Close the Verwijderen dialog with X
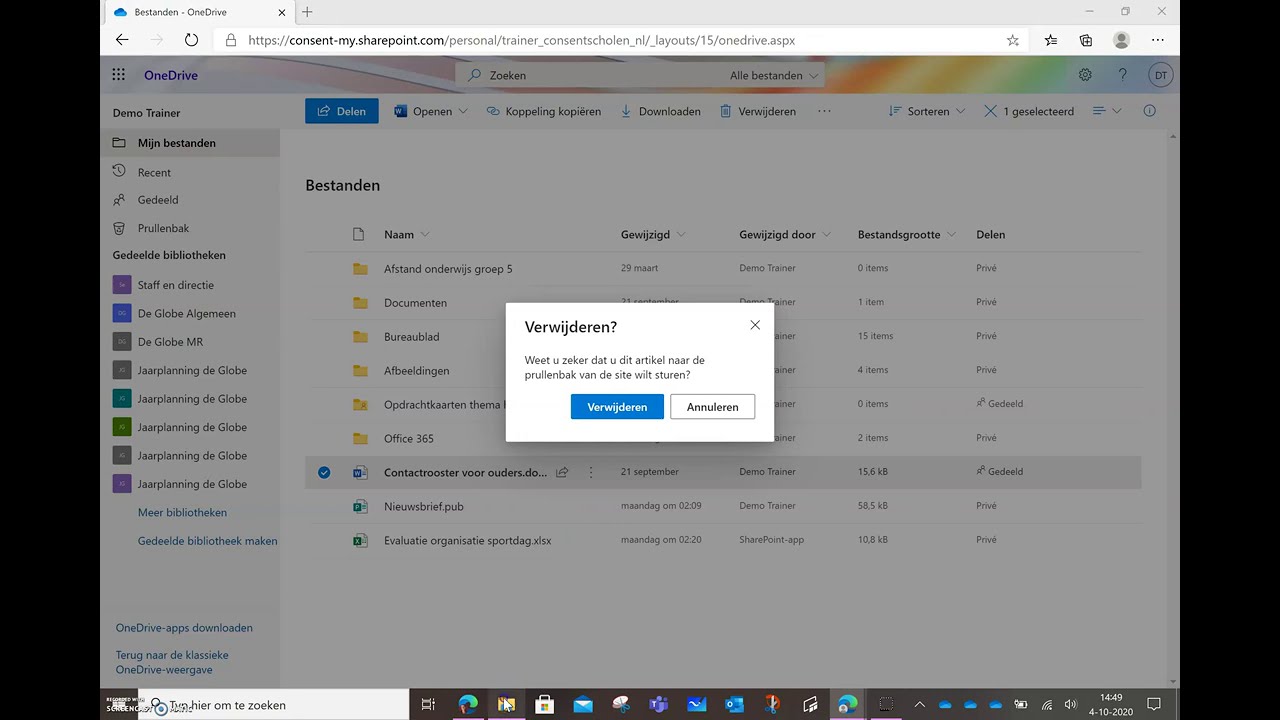Screen dimensions: 1280x720 pos(755,325)
